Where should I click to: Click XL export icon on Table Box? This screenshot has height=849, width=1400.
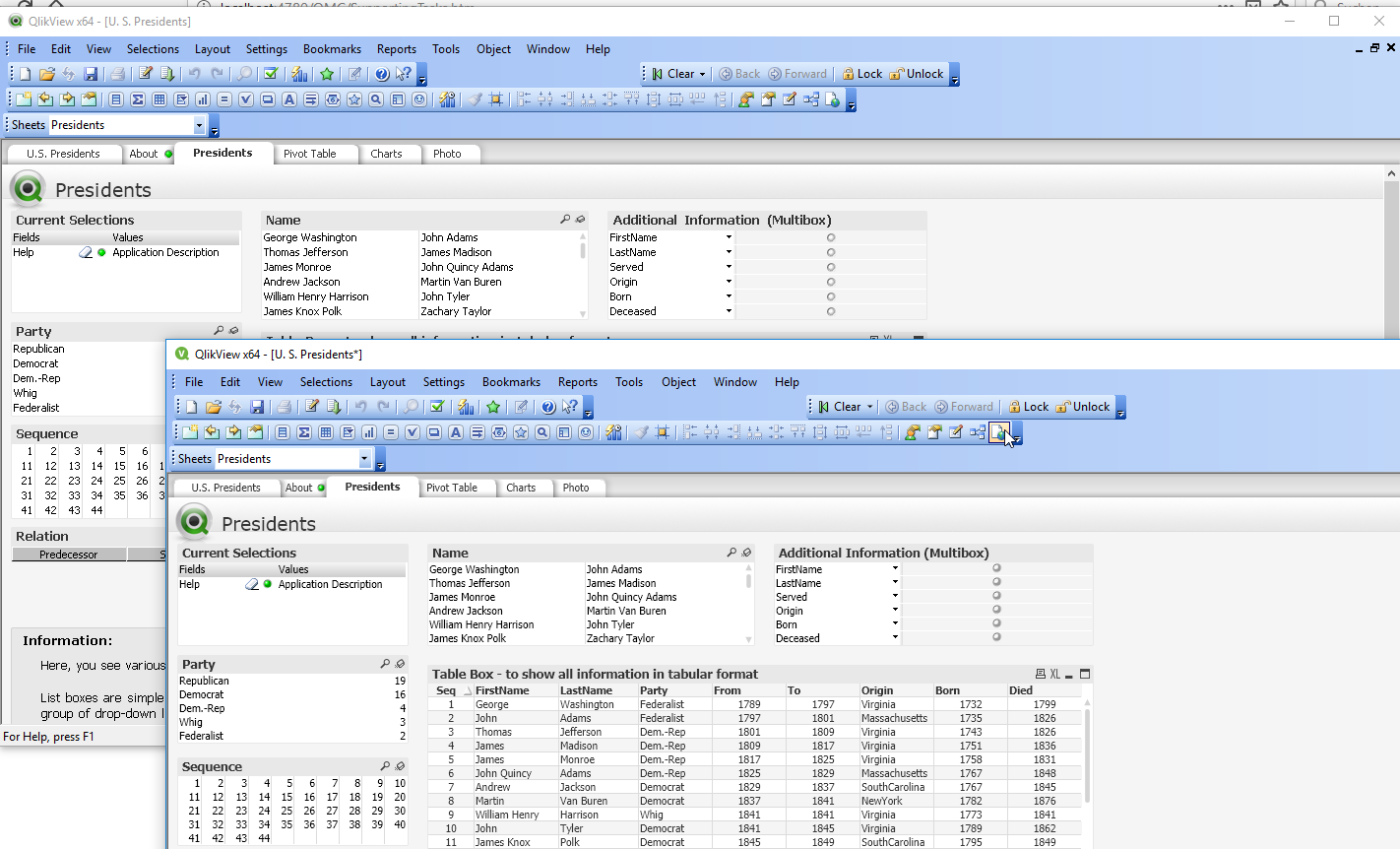(1054, 675)
